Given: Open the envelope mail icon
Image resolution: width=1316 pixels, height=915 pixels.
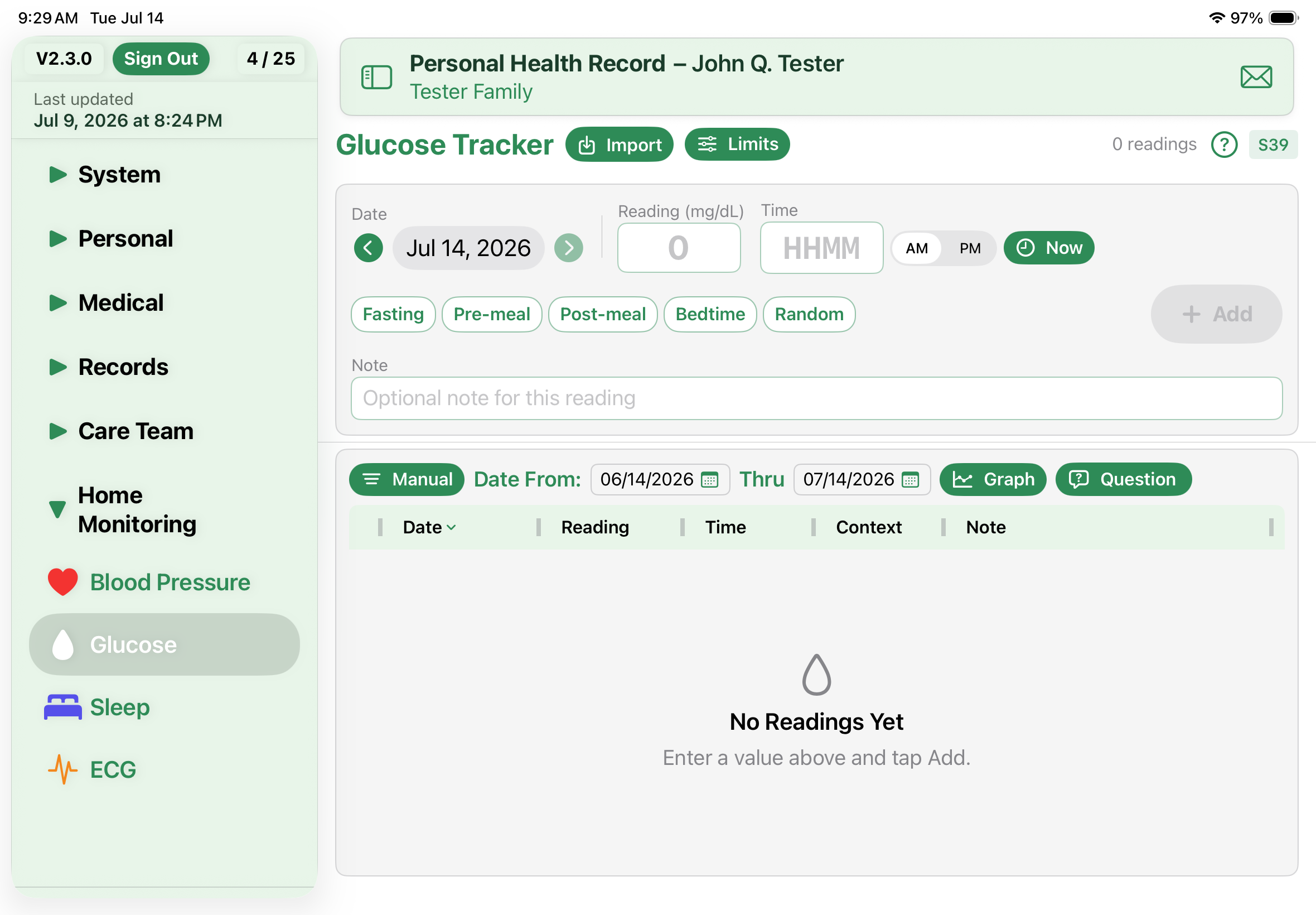Looking at the screenshot, I should 1256,77.
